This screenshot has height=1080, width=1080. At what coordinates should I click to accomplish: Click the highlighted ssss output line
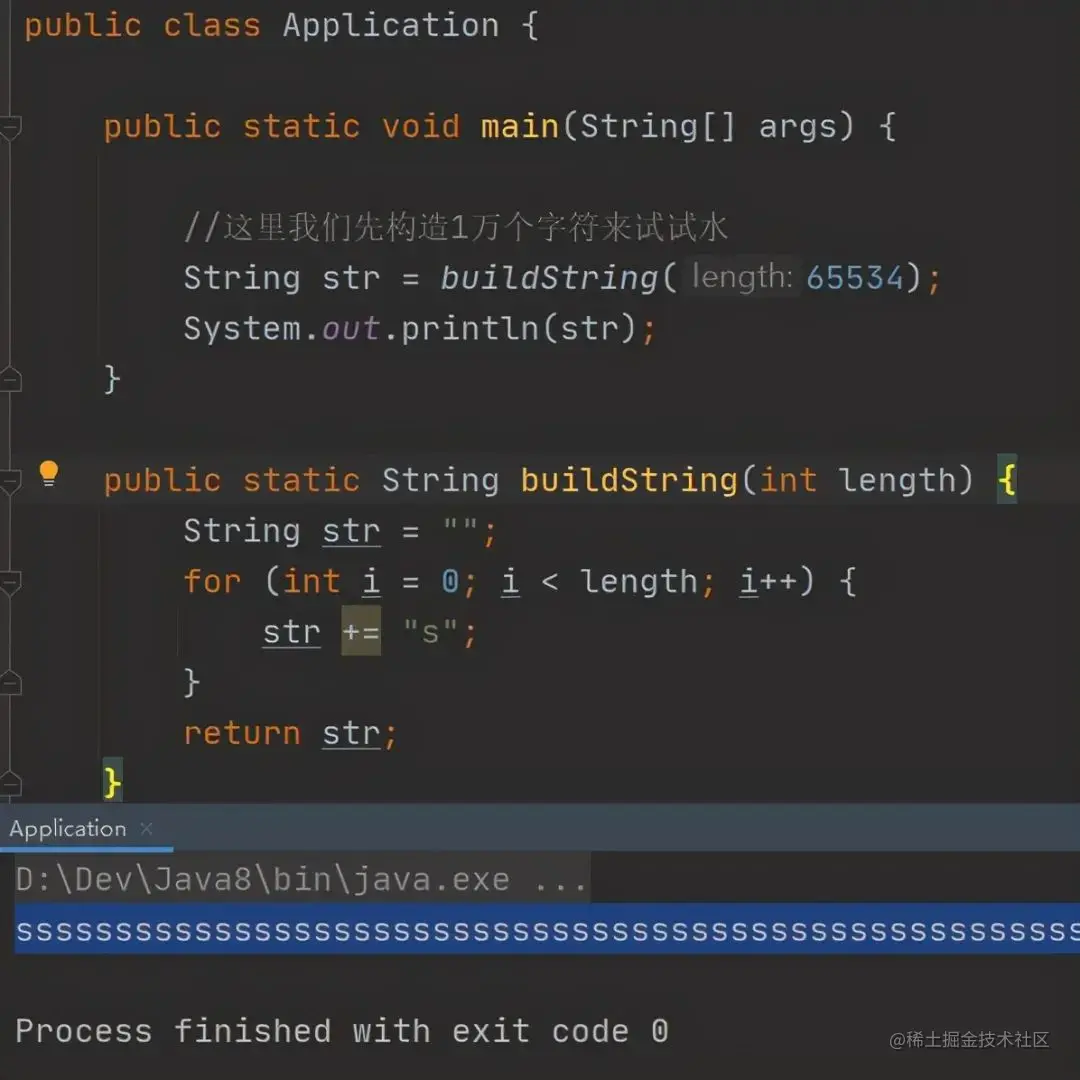tap(548, 930)
